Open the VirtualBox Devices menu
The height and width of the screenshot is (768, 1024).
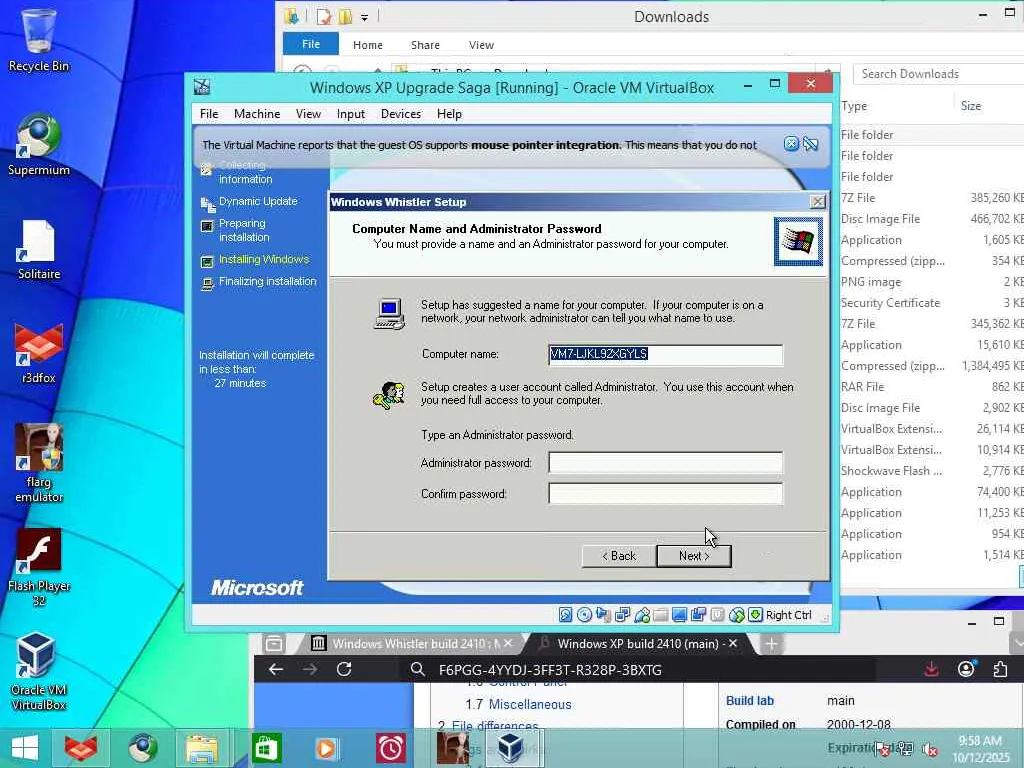coord(401,114)
